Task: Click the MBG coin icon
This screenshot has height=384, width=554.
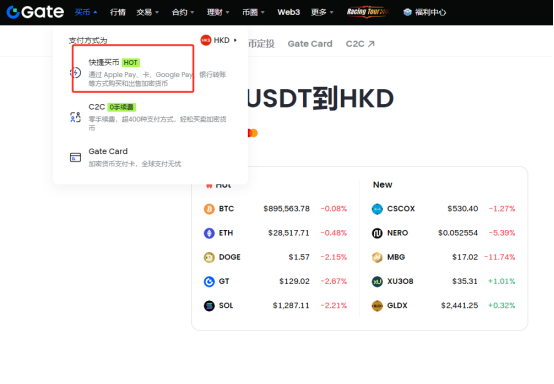Action: (377, 257)
